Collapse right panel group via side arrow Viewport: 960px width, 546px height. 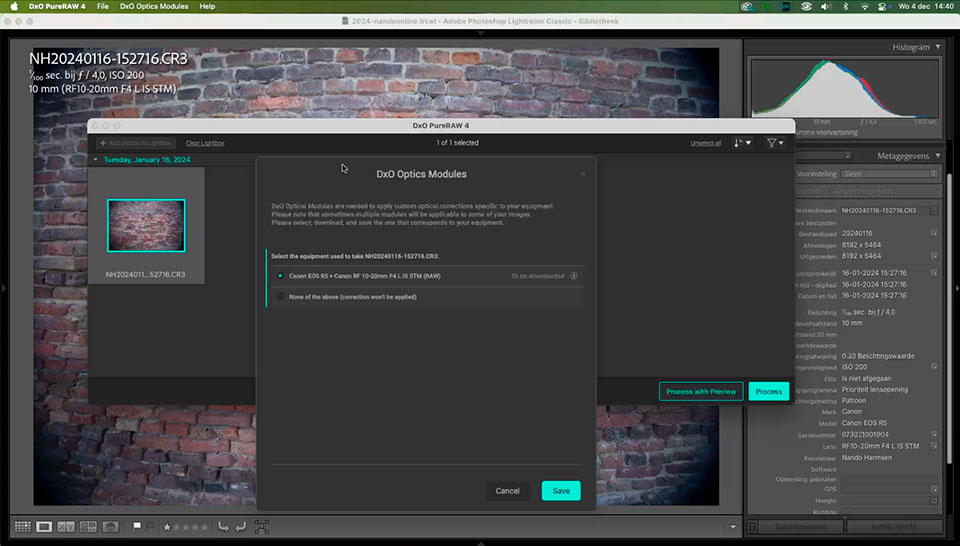click(x=956, y=288)
